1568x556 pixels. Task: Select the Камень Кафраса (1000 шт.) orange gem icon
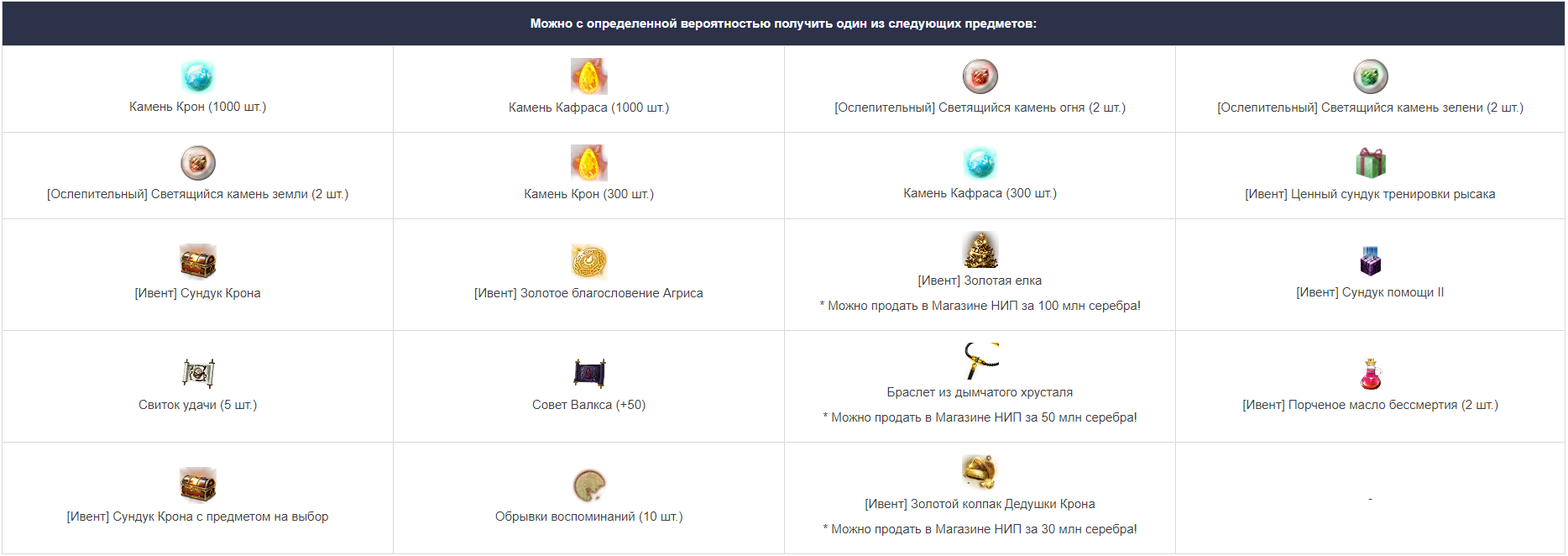coord(588,76)
